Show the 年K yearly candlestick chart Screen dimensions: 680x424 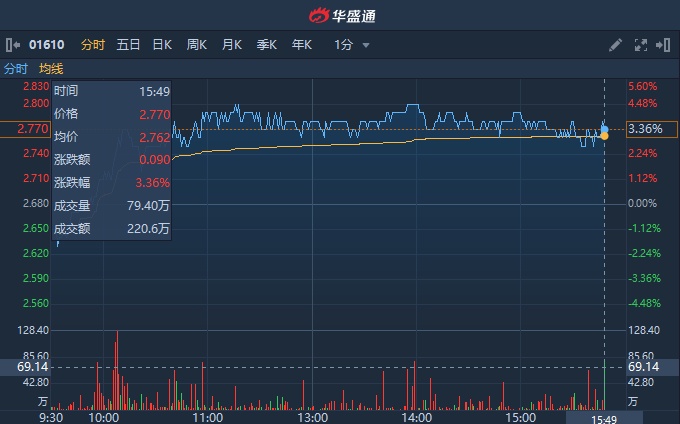[301, 45]
